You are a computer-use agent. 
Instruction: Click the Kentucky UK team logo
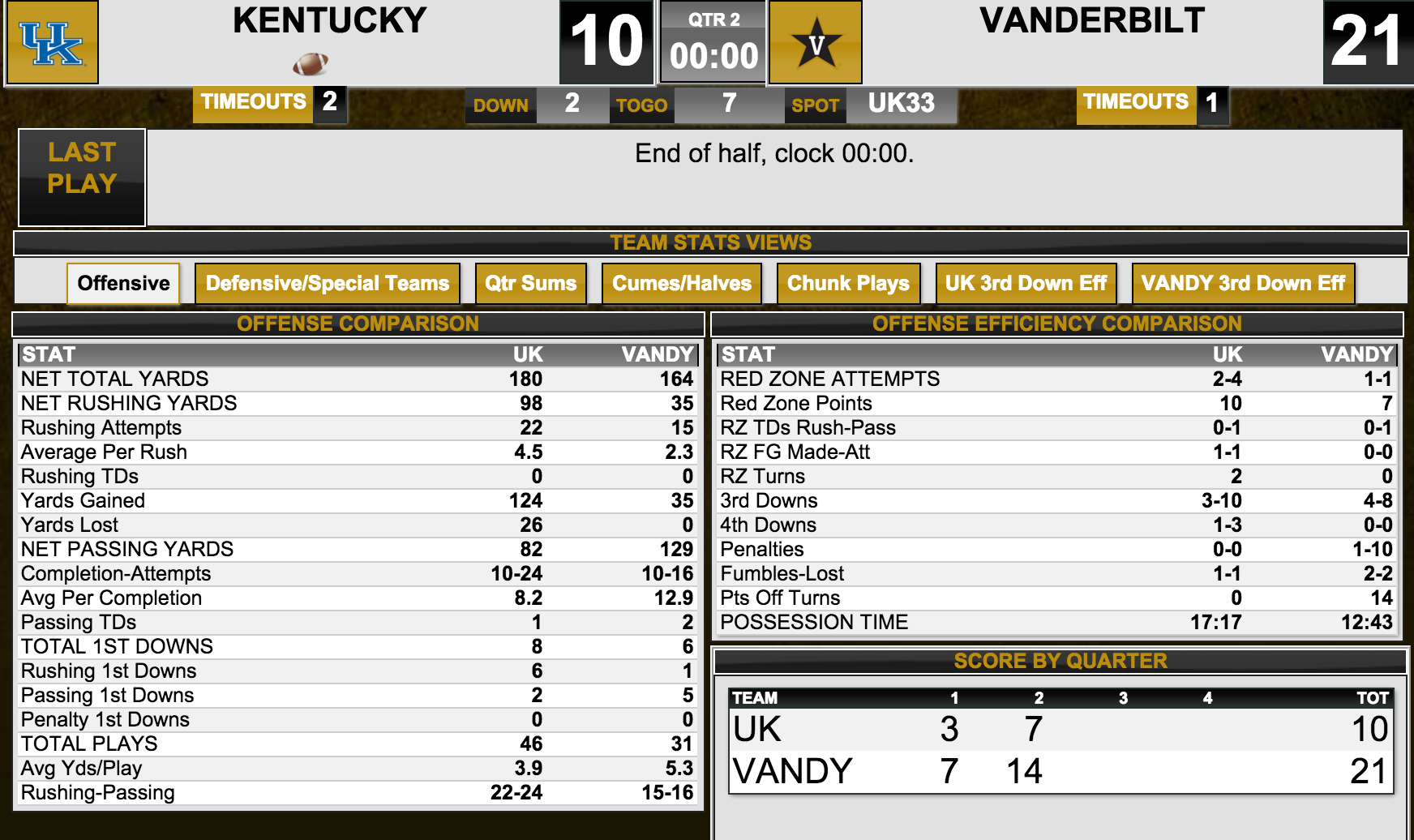click(53, 42)
